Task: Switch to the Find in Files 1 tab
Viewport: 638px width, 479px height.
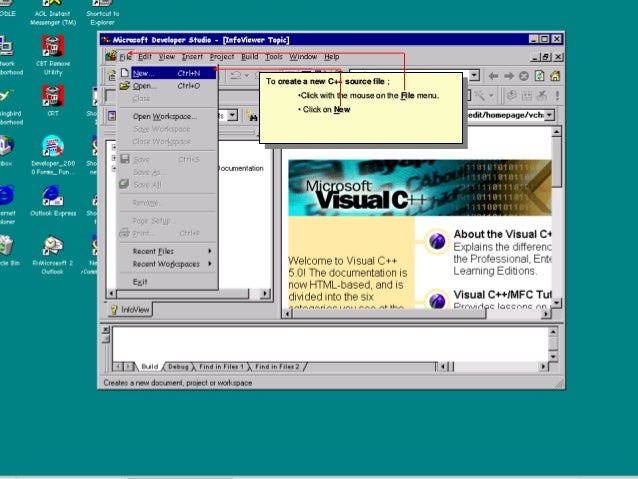Action: click(x=221, y=367)
